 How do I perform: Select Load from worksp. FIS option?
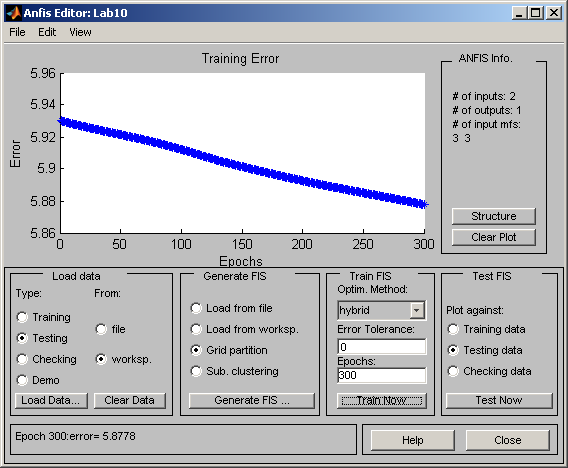point(196,329)
